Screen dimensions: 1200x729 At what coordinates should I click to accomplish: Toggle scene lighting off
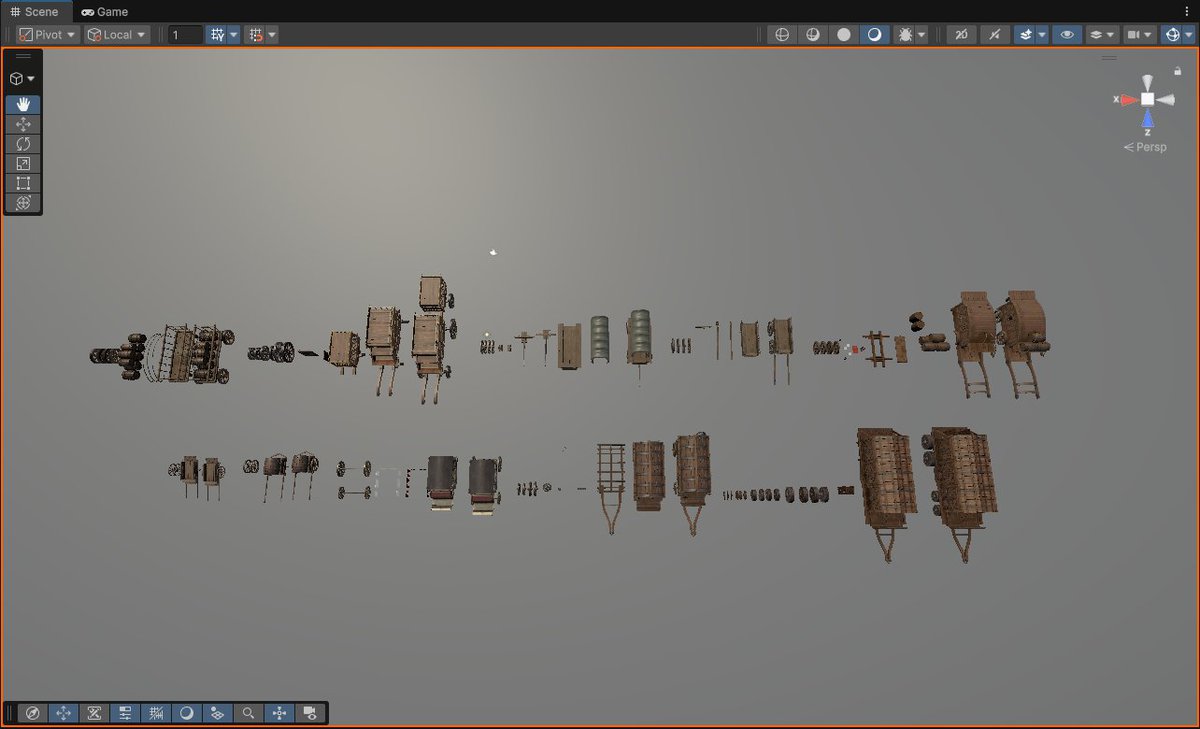pos(993,35)
